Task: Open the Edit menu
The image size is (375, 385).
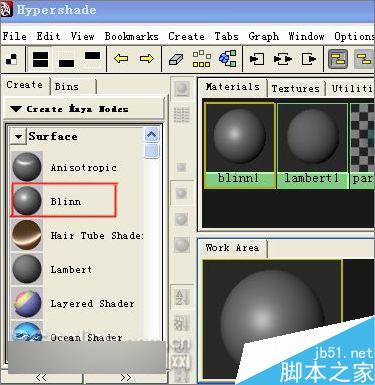Action: [x=49, y=36]
